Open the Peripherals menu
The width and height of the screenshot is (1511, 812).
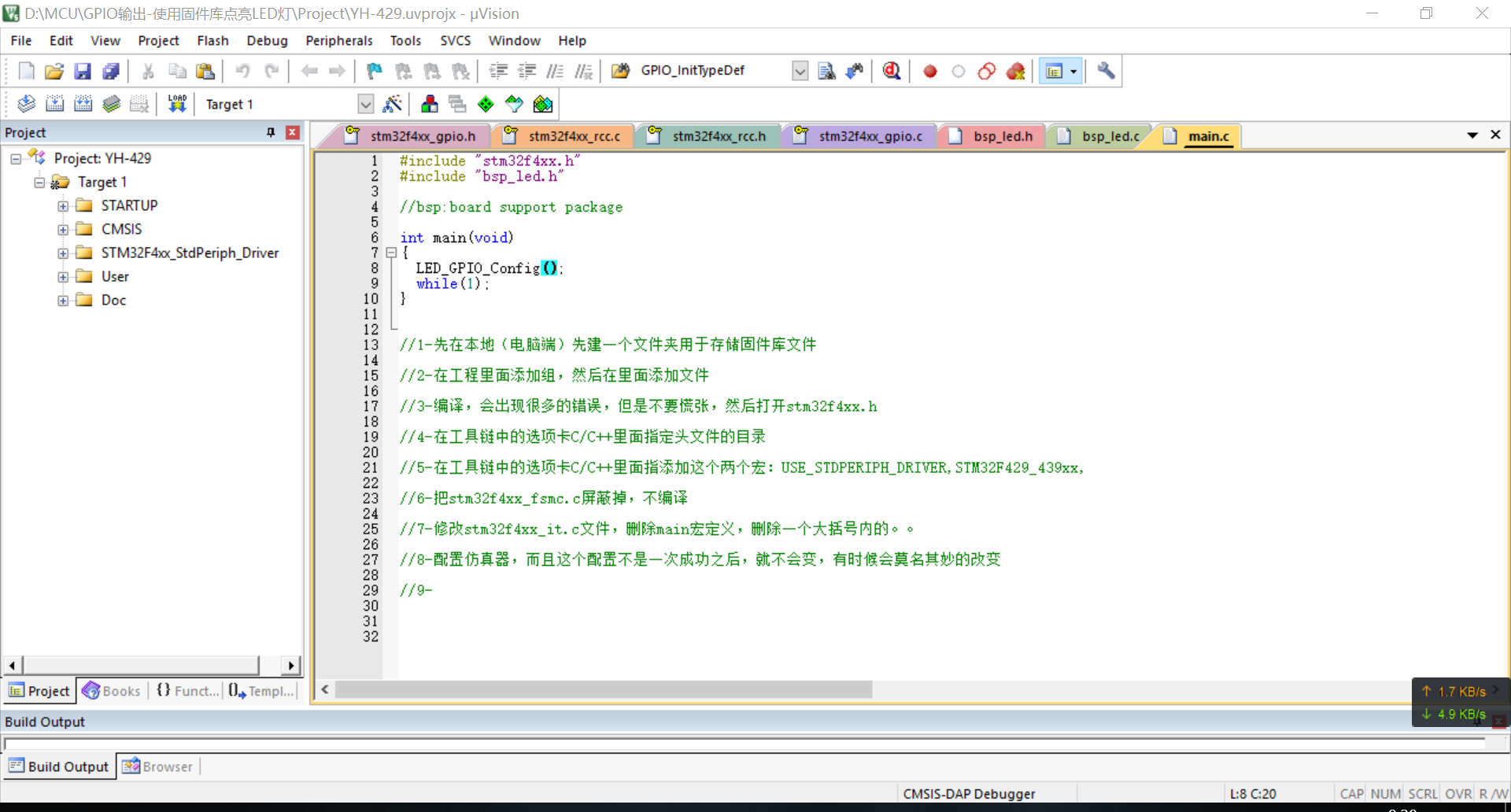[338, 40]
